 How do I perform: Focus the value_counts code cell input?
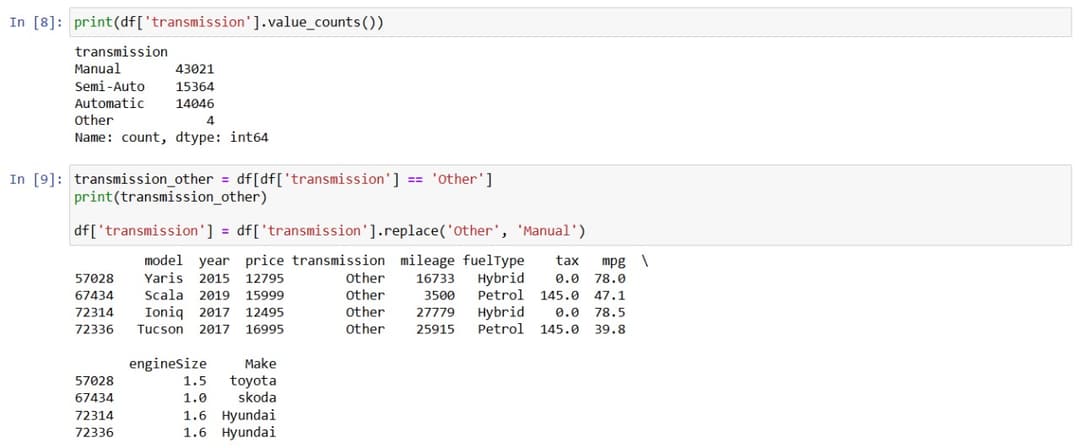(x=570, y=23)
